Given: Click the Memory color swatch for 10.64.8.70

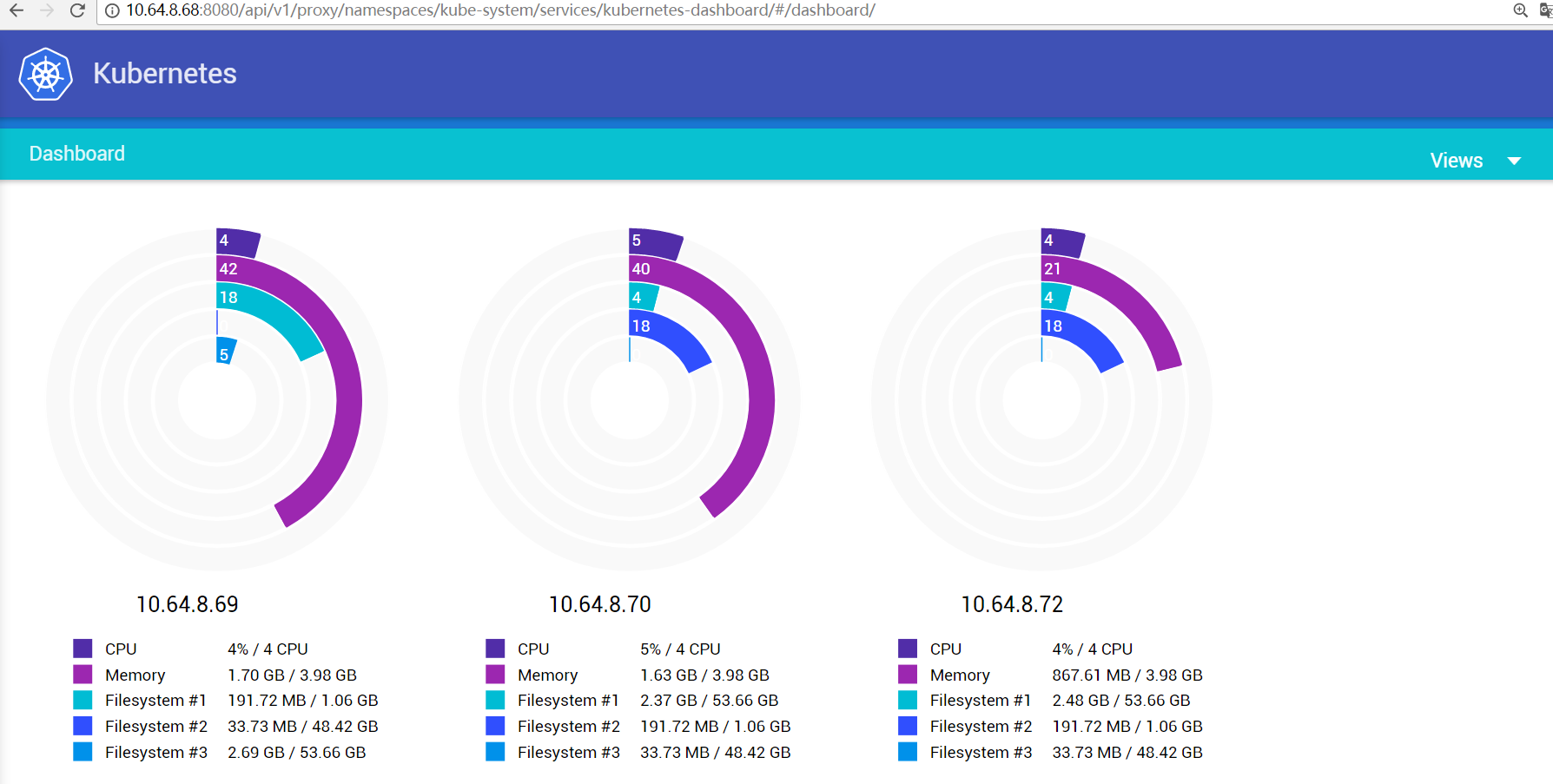Looking at the screenshot, I should [495, 675].
